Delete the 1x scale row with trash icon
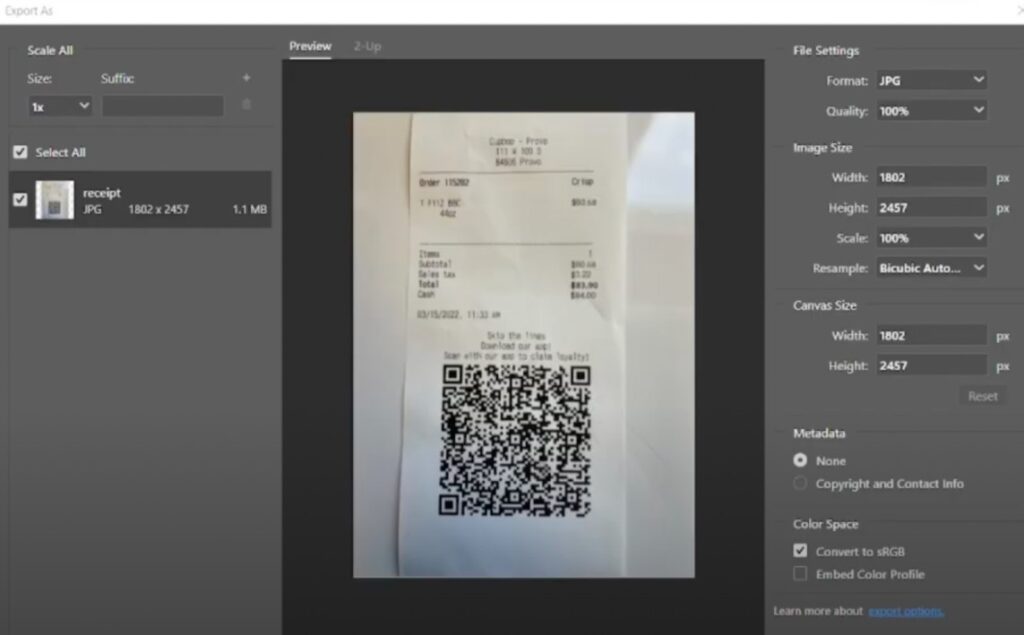Screen dimensions: 1024x635 click(x=246, y=105)
